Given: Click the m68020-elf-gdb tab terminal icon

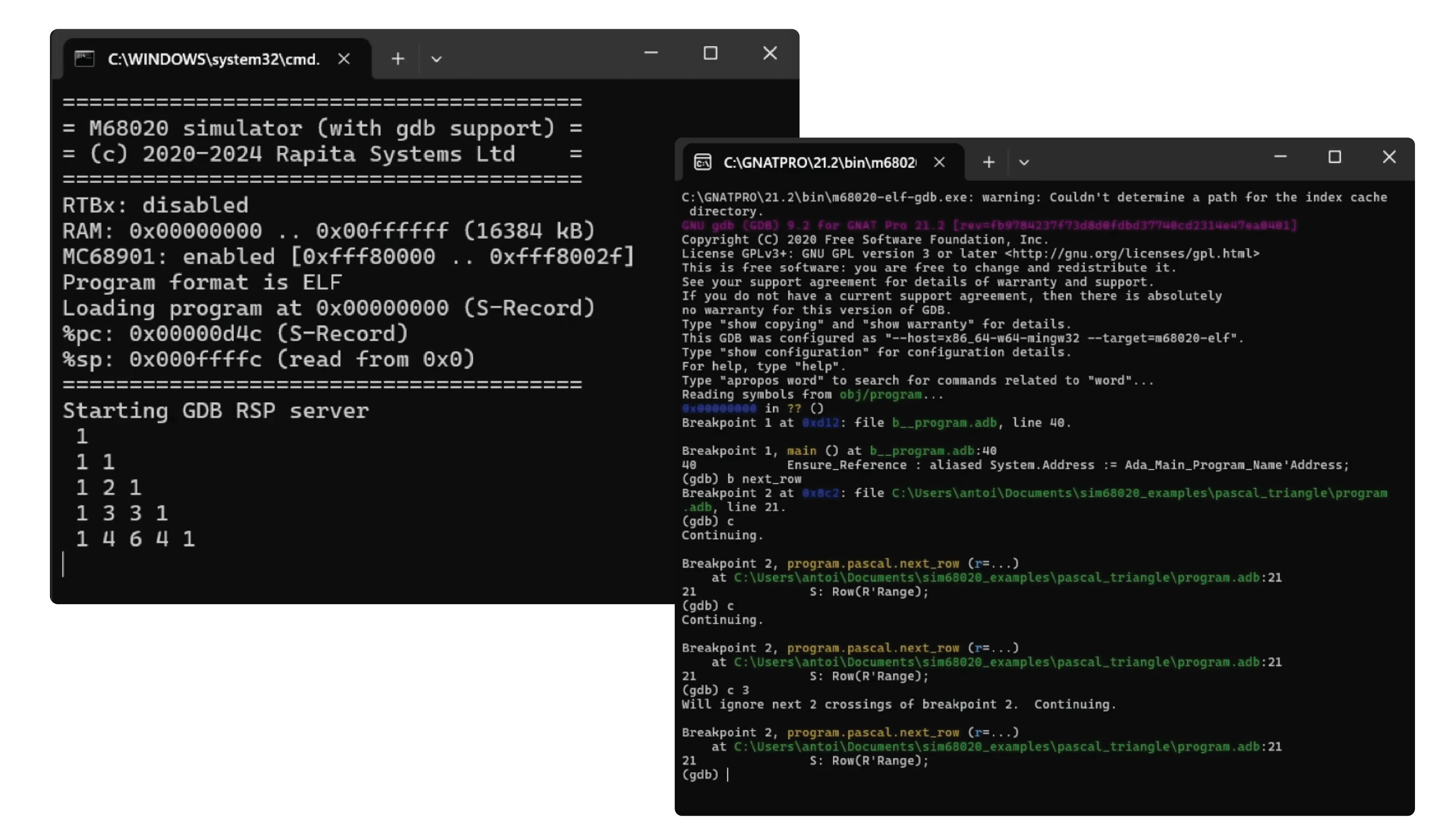Looking at the screenshot, I should [x=703, y=162].
